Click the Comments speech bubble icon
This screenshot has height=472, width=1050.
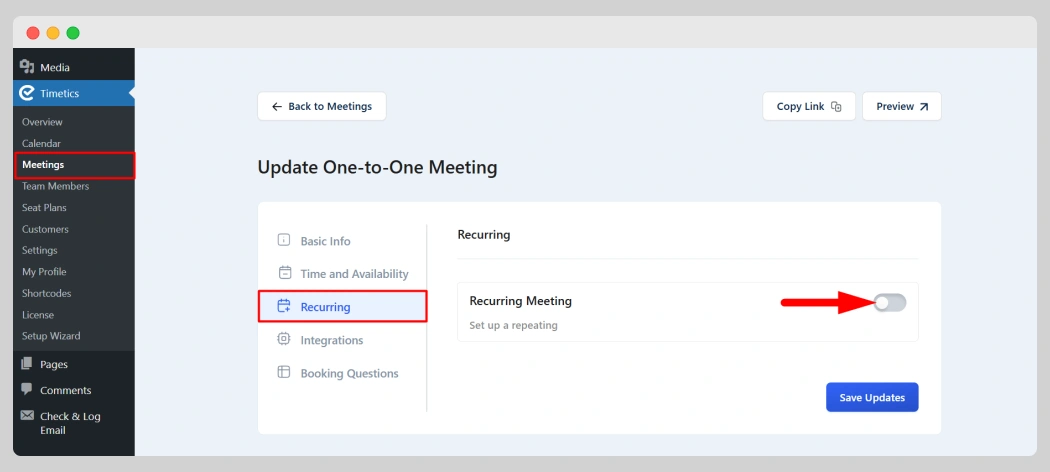pyautogui.click(x=27, y=389)
